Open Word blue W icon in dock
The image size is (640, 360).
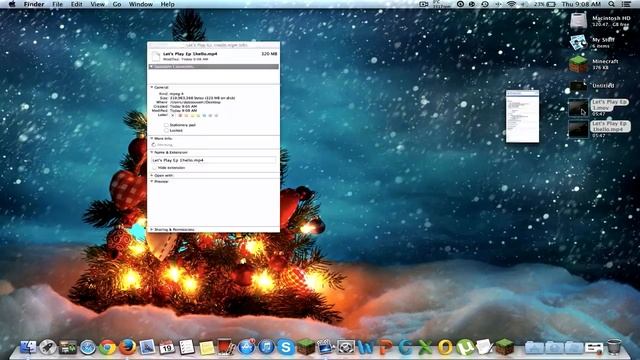[x=365, y=347]
